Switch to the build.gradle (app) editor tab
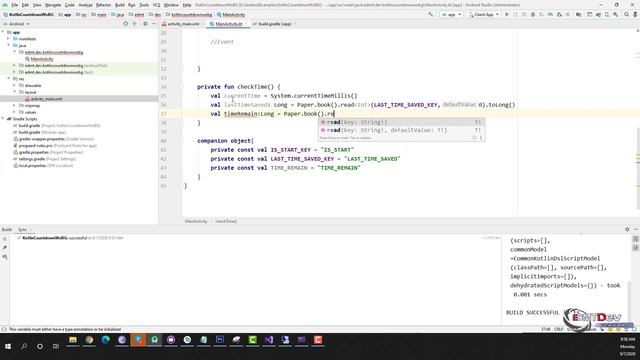This screenshot has height=360, width=640. tap(274, 24)
